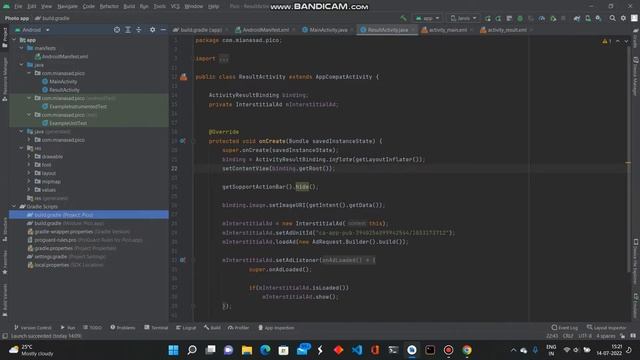Expand com.mianasad.pico under java (generated)
Screen dimensions: 640x360
pos(29,140)
